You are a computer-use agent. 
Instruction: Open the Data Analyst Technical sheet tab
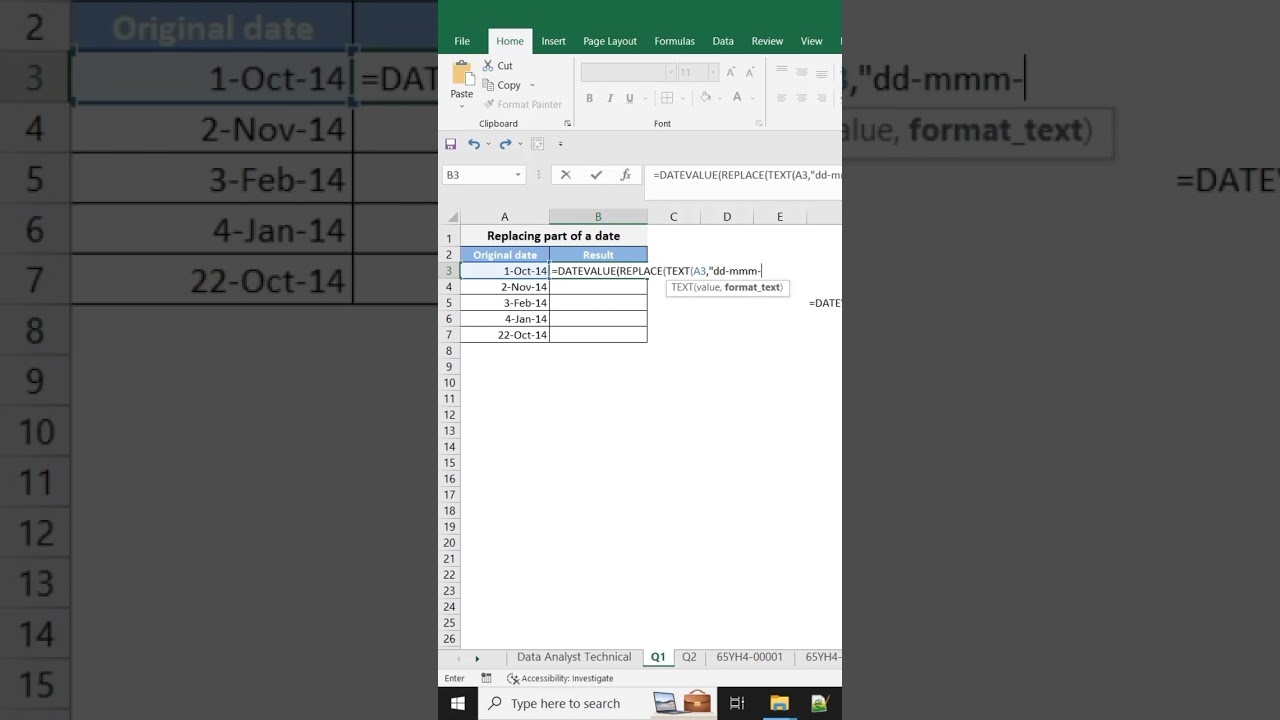coord(574,657)
